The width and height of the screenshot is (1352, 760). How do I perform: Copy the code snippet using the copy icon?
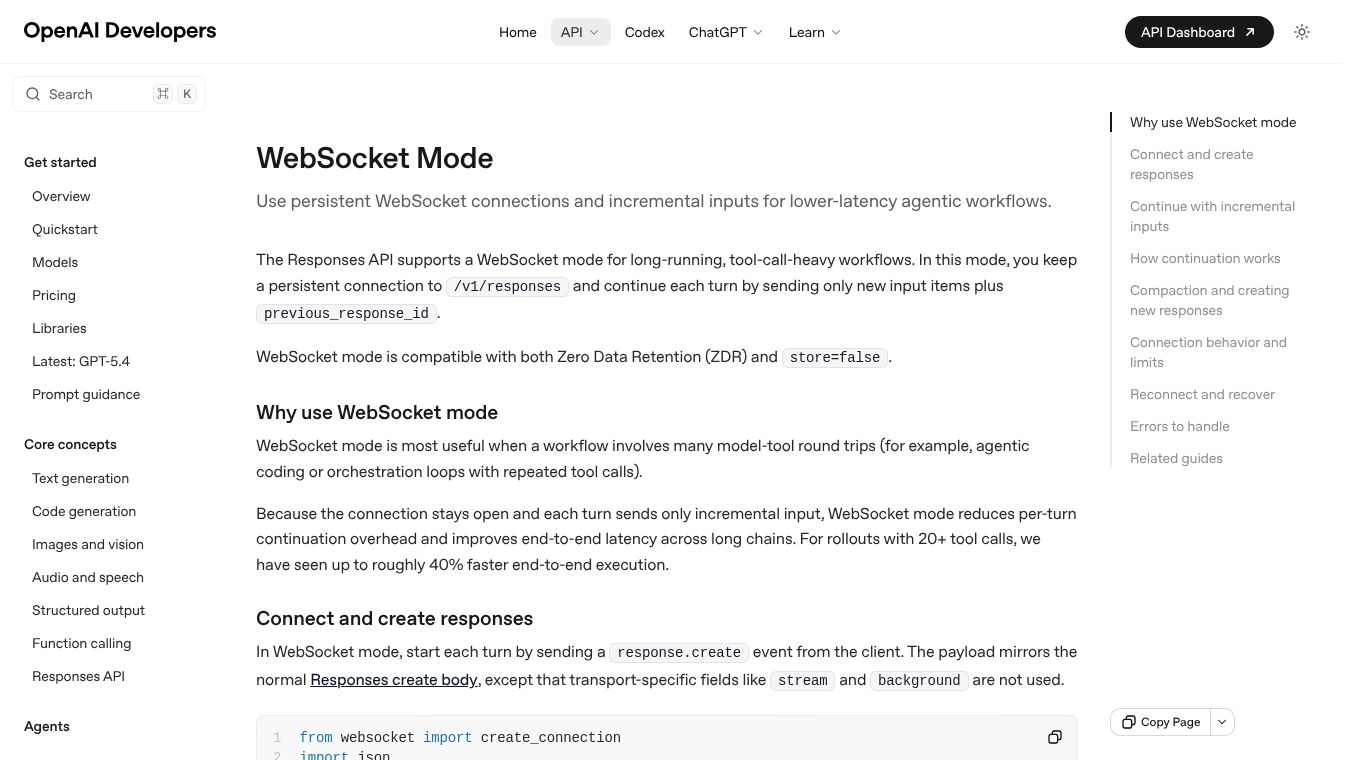coord(1055,737)
